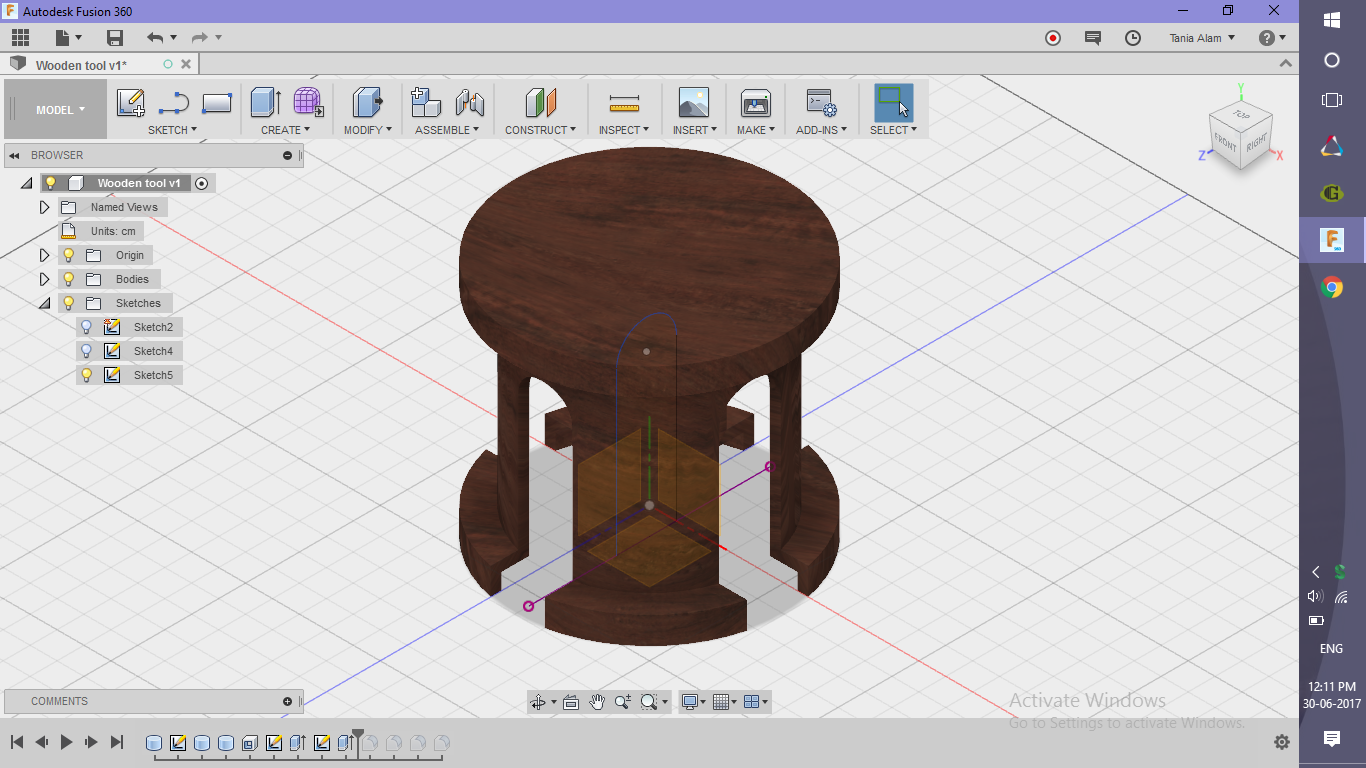Open the INSPECT menu
The image size is (1366, 768).
point(624,130)
